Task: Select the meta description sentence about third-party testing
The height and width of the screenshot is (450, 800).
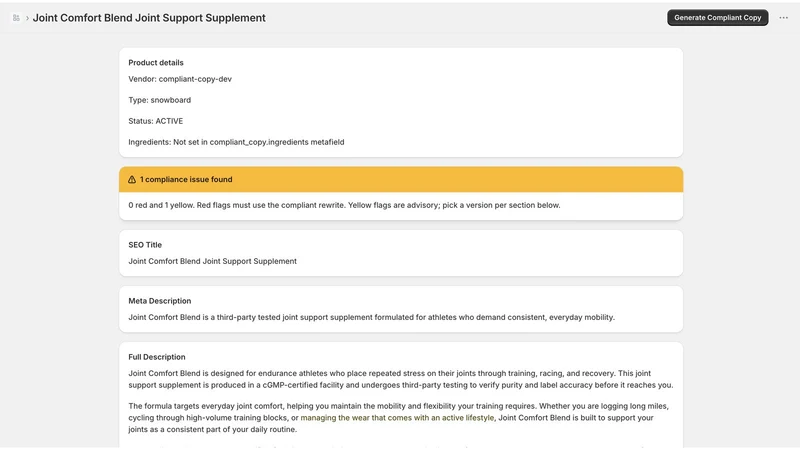Action: (371, 317)
